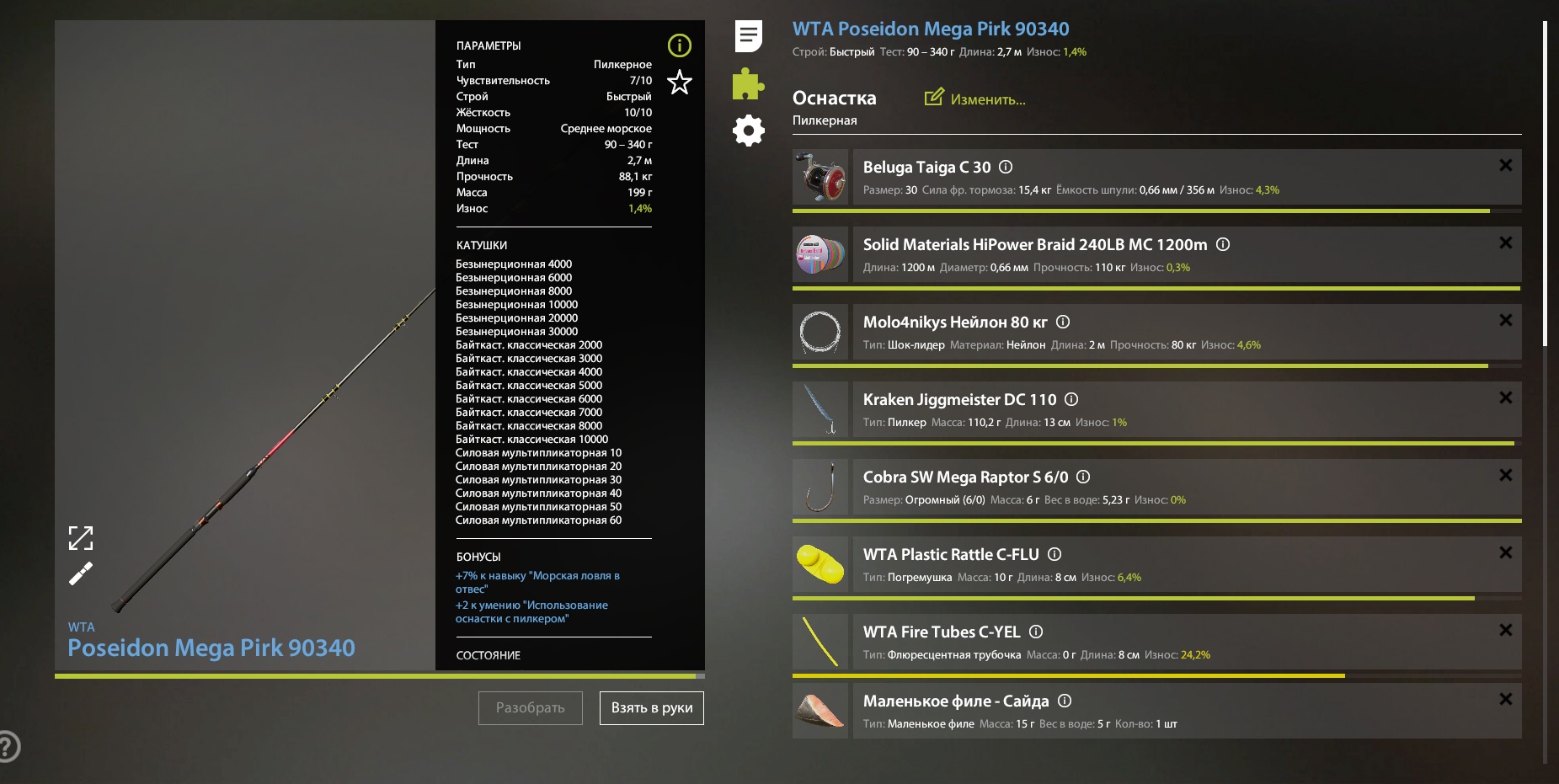Image resolution: width=1559 pixels, height=784 pixels.
Task: Click the Solid Materials HiPower Braid name
Action: click(1035, 244)
